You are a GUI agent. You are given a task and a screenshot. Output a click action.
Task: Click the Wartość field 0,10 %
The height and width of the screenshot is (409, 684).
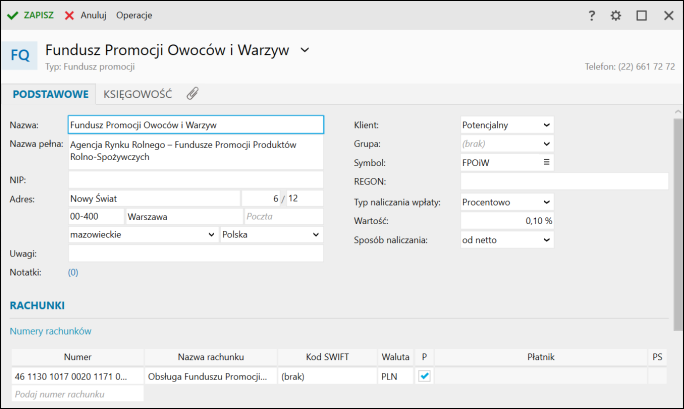507,221
